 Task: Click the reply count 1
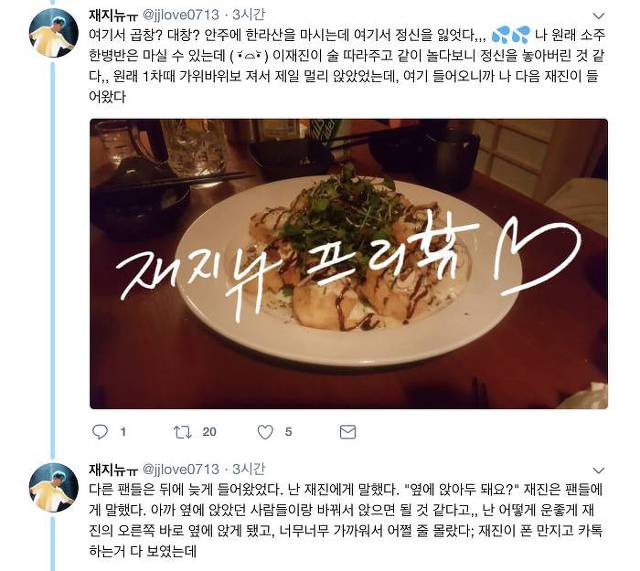[x=123, y=432]
